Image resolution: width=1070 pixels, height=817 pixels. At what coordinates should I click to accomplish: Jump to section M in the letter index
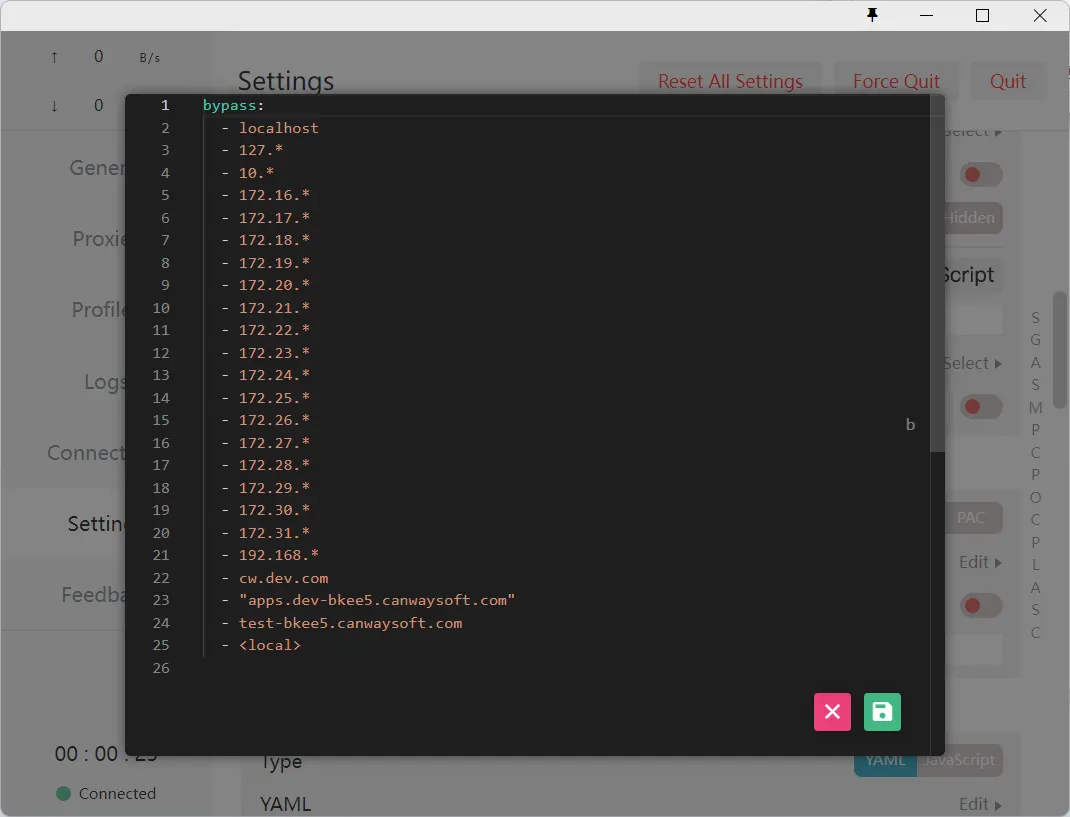[x=1035, y=408]
